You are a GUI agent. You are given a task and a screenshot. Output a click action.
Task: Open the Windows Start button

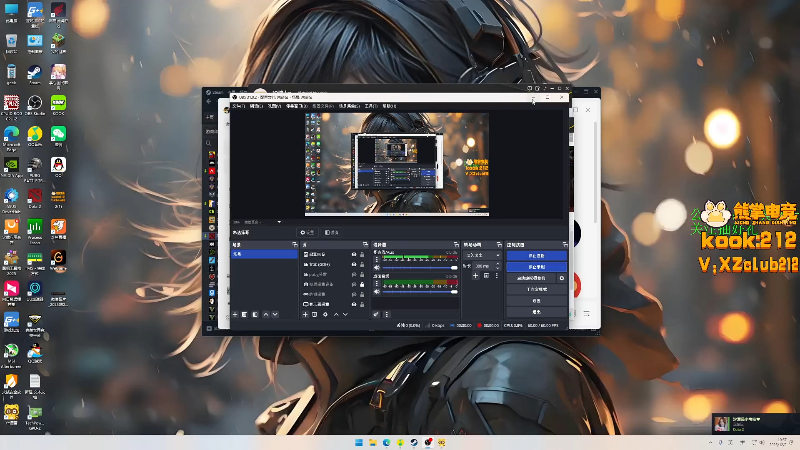click(x=359, y=442)
